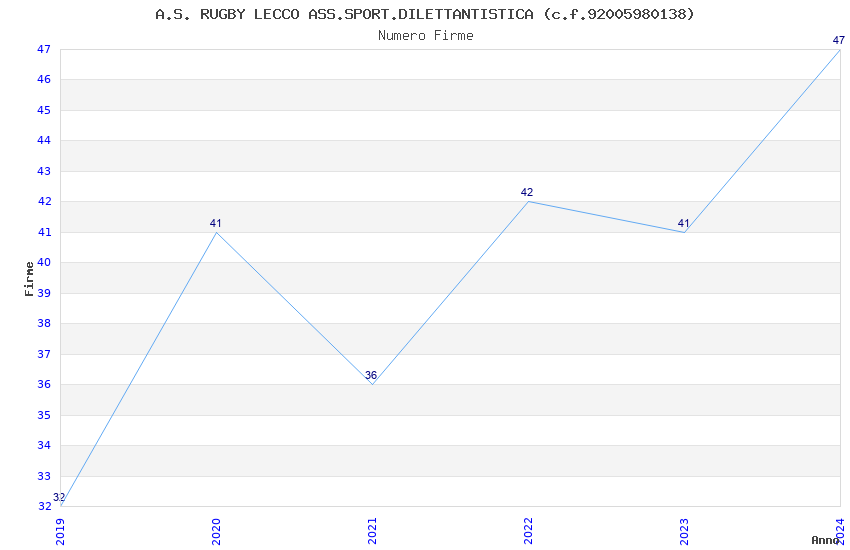
Task: Click y-axis tick value 45
Action: pos(44,110)
